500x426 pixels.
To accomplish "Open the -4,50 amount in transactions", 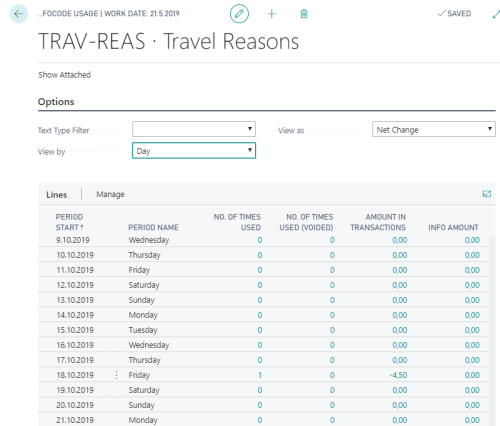I will tap(398, 375).
